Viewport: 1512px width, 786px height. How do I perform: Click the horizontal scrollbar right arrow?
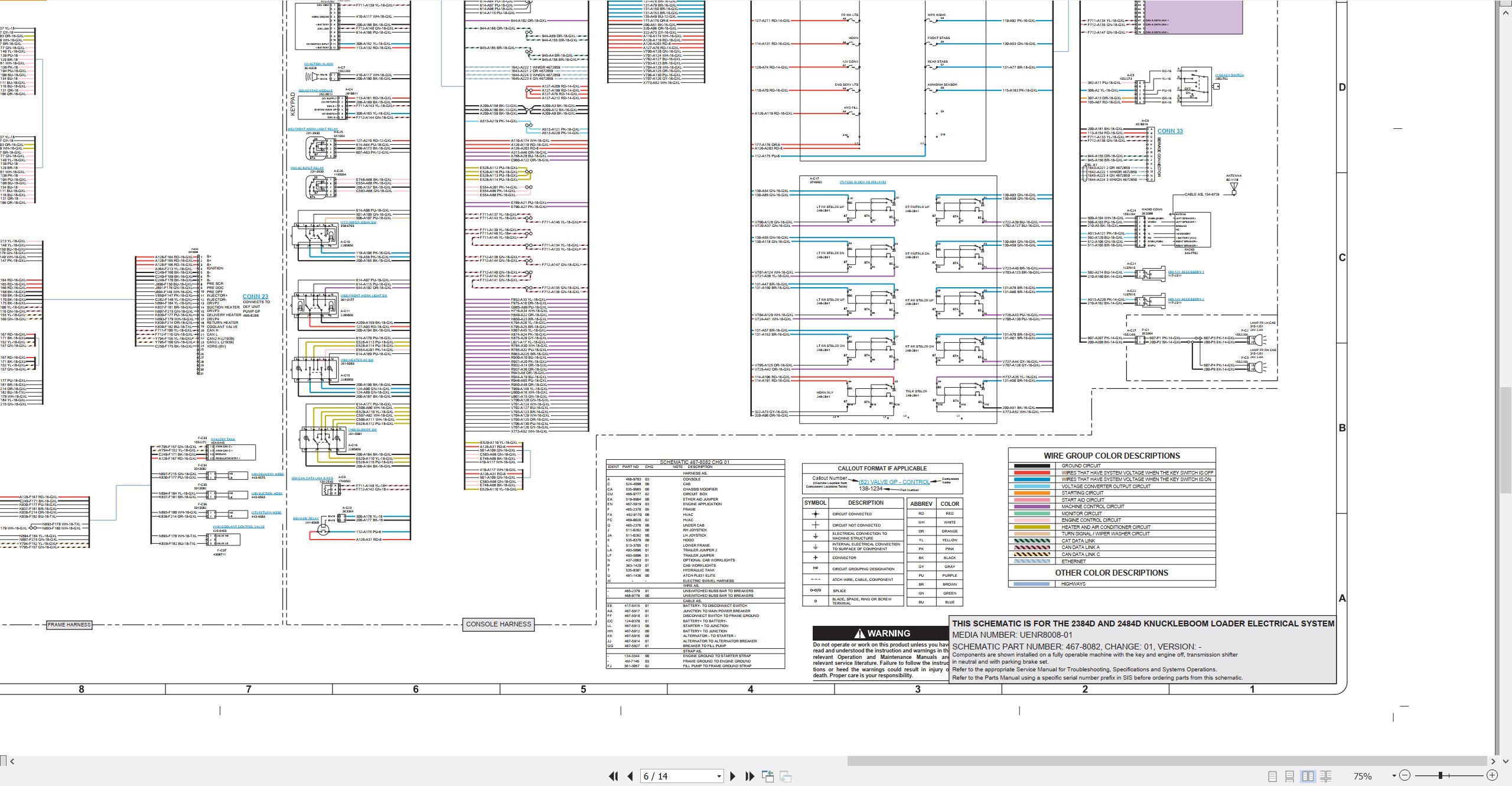tap(1494, 761)
